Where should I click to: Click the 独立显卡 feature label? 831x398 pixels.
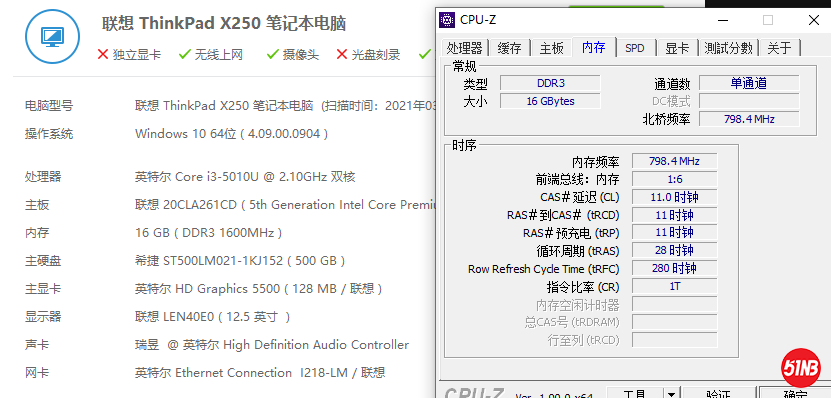(137, 54)
